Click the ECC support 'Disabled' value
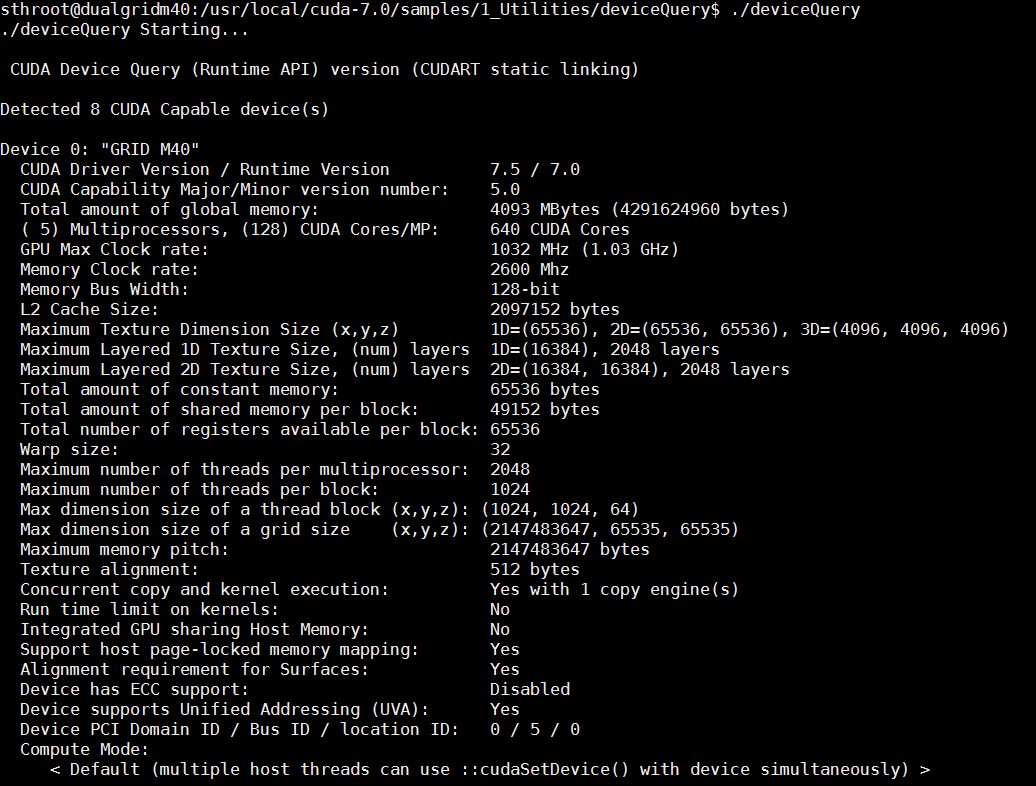This screenshot has width=1036, height=786. 529,689
